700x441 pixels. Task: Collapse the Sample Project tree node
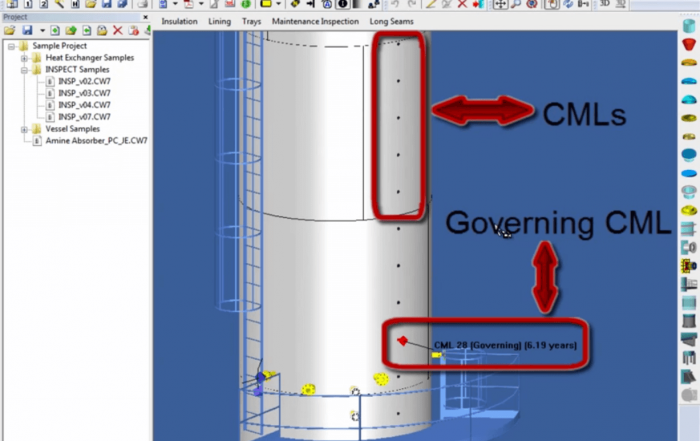coord(11,46)
